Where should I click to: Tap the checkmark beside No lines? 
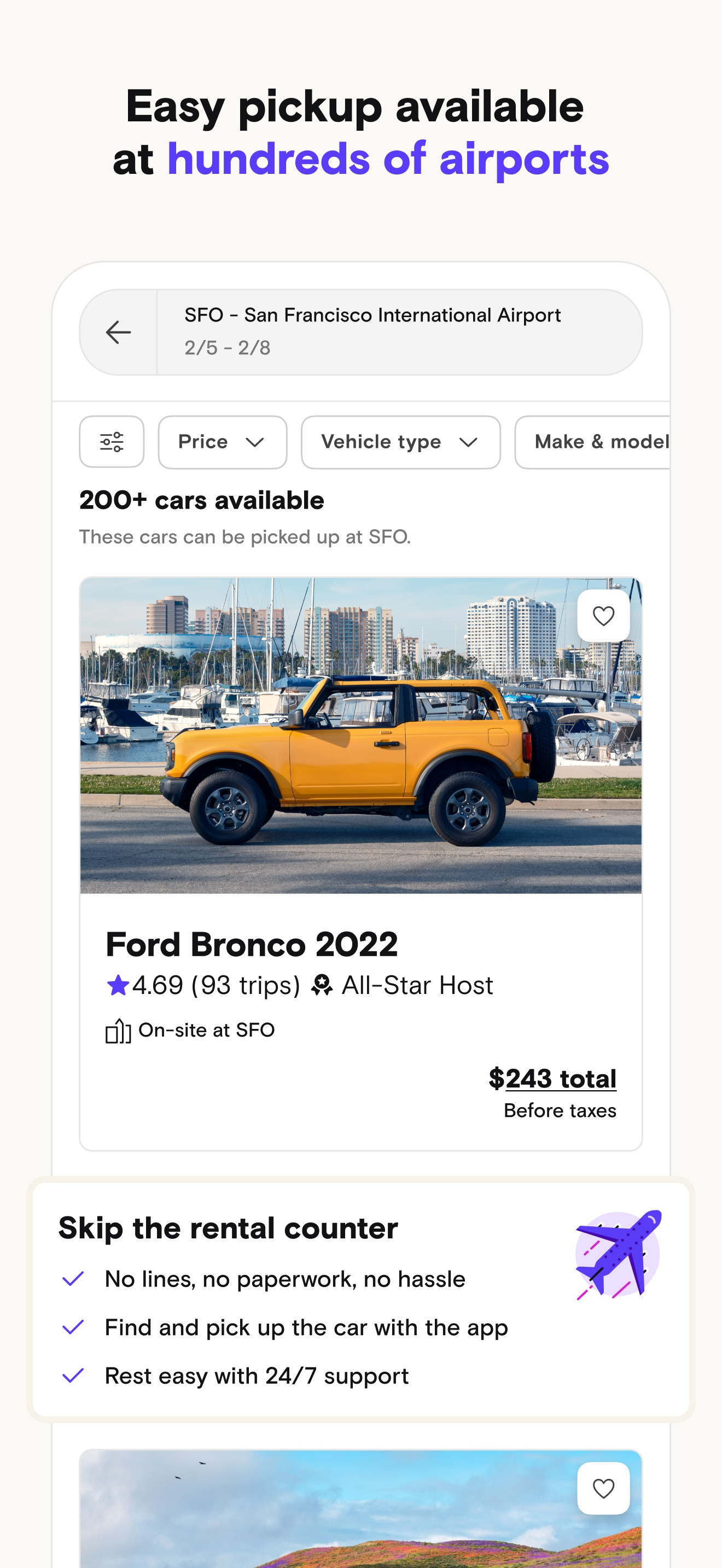pyautogui.click(x=73, y=1279)
